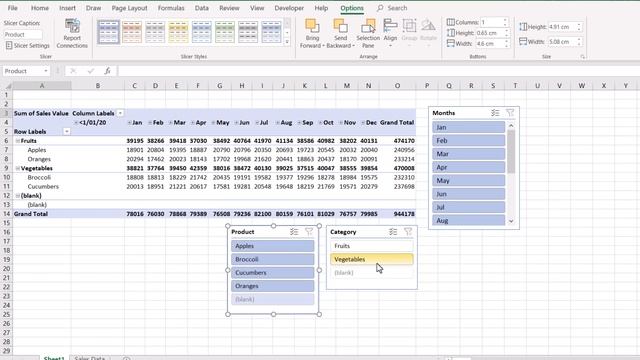Open the Name Box dropdown
This screenshot has width=640, height=360.
46,71
